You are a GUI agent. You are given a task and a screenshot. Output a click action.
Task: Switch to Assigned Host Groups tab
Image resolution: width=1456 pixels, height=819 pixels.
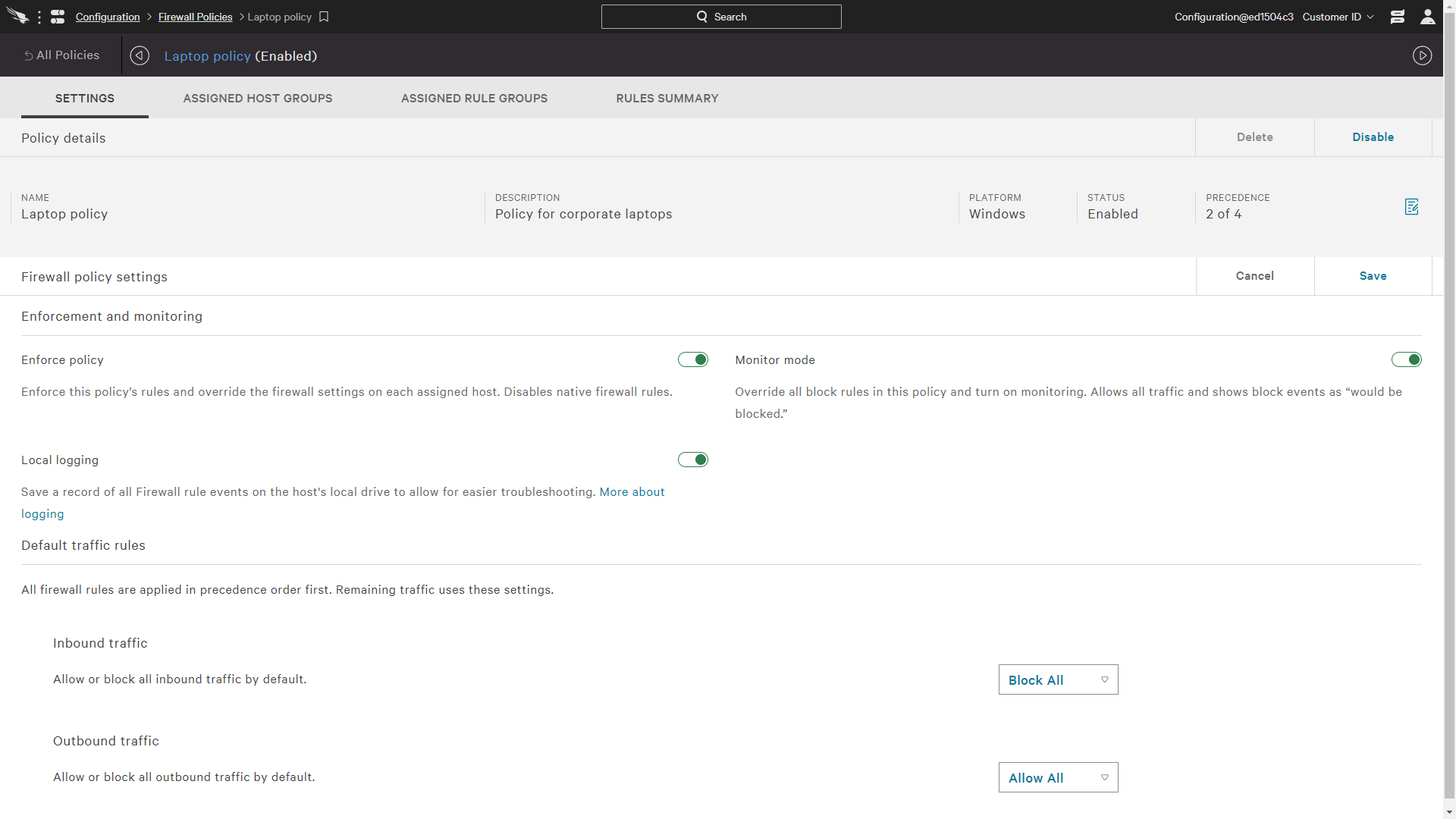pos(257,99)
